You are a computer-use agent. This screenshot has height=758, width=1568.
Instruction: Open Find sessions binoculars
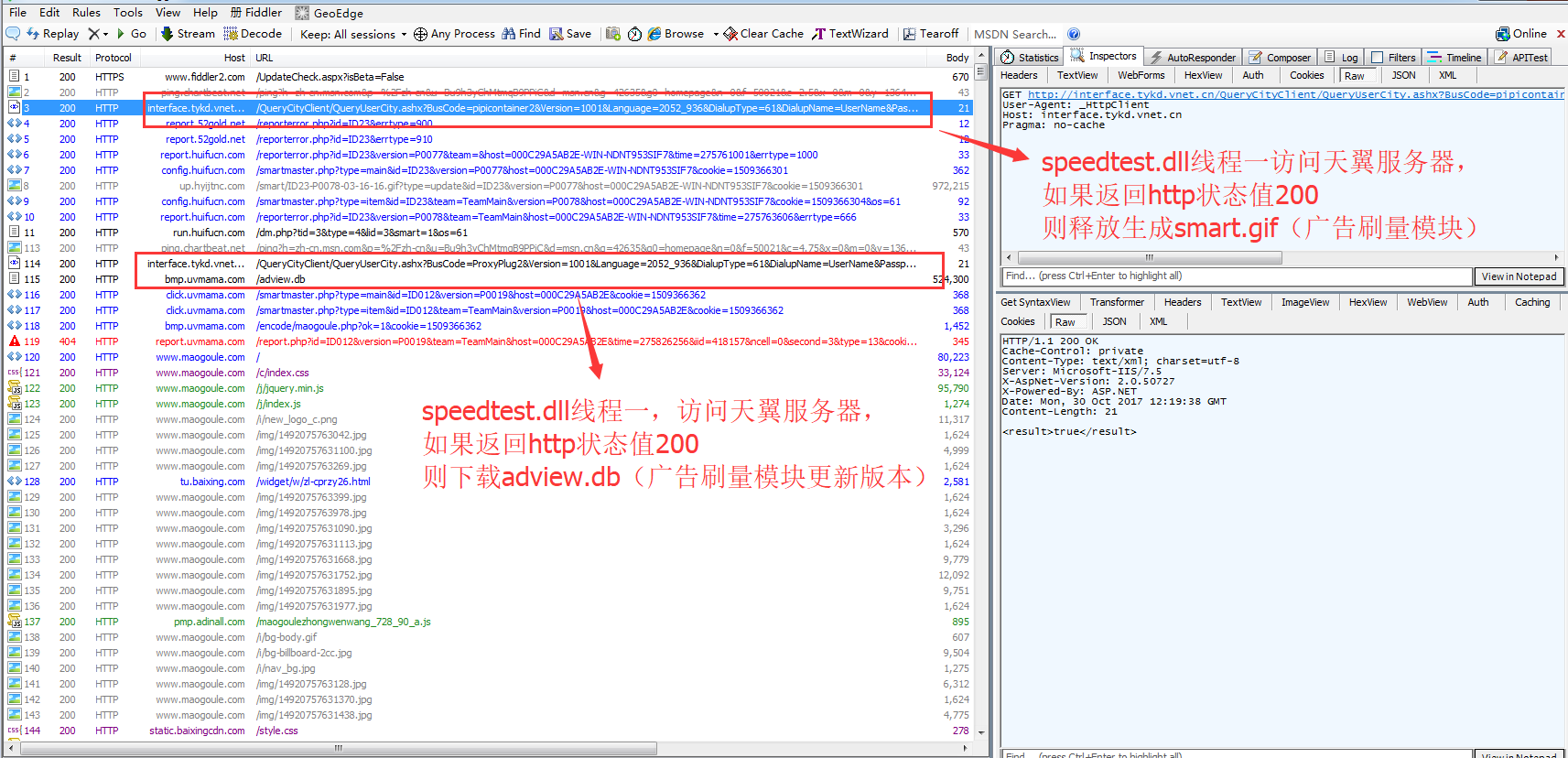coord(521,34)
